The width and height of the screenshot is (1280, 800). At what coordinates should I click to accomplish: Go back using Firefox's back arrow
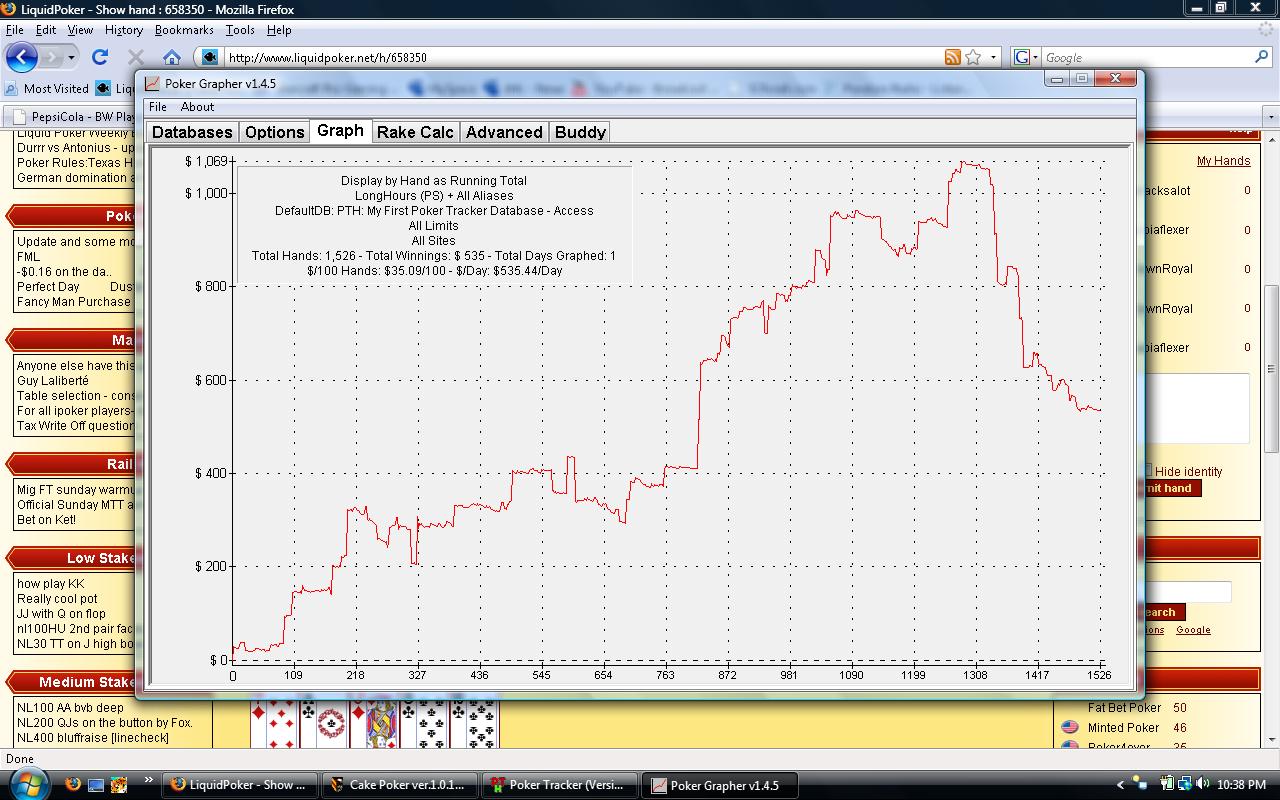(x=22, y=57)
